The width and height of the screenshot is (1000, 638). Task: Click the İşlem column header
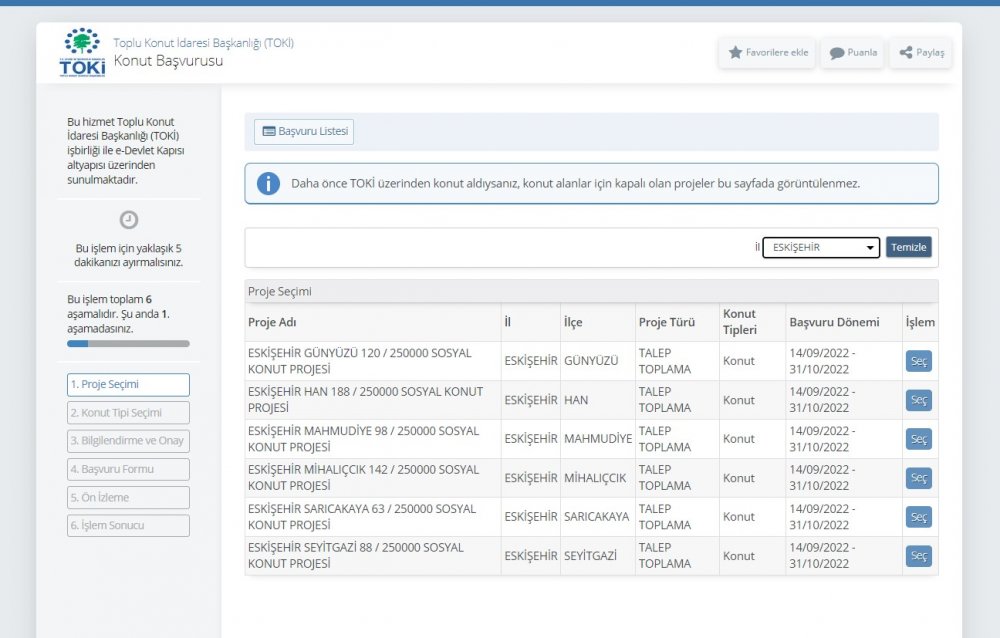920,322
